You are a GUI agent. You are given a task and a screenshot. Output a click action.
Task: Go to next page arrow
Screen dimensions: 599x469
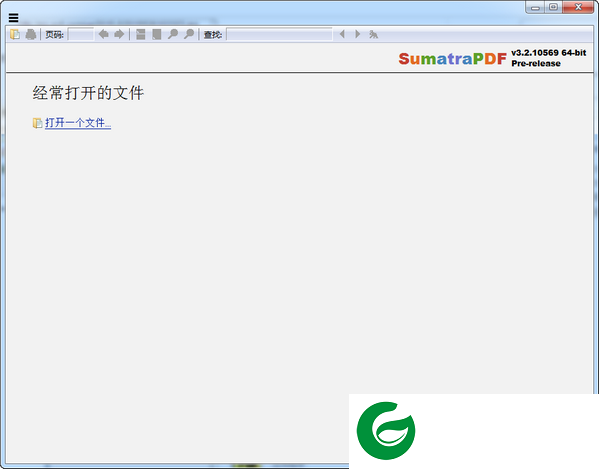[119, 34]
